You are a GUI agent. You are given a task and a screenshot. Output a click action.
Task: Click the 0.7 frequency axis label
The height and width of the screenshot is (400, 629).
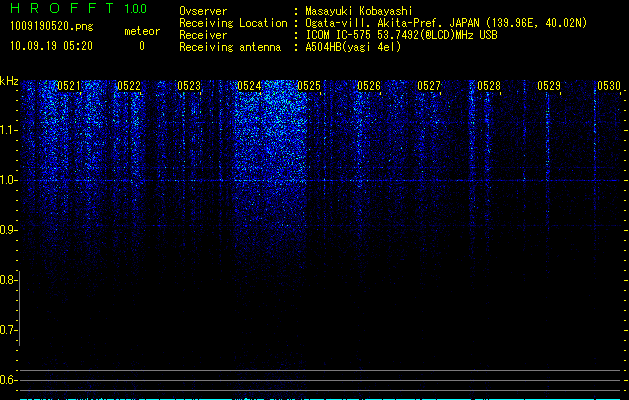[x=7, y=330]
